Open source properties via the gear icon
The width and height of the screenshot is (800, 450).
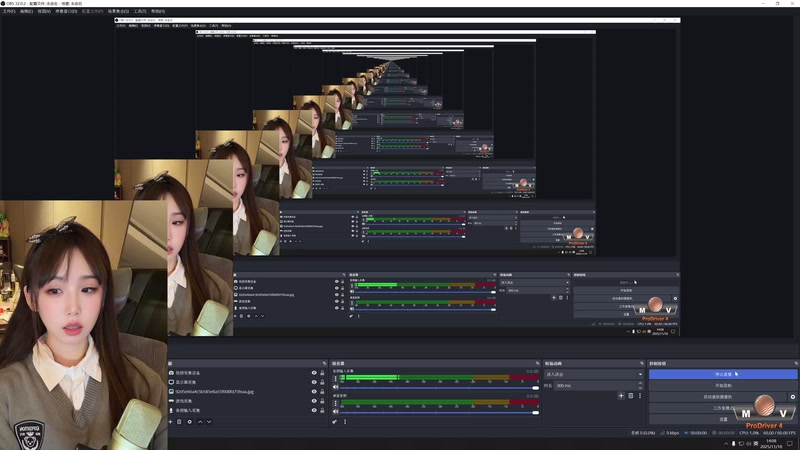tap(190, 422)
